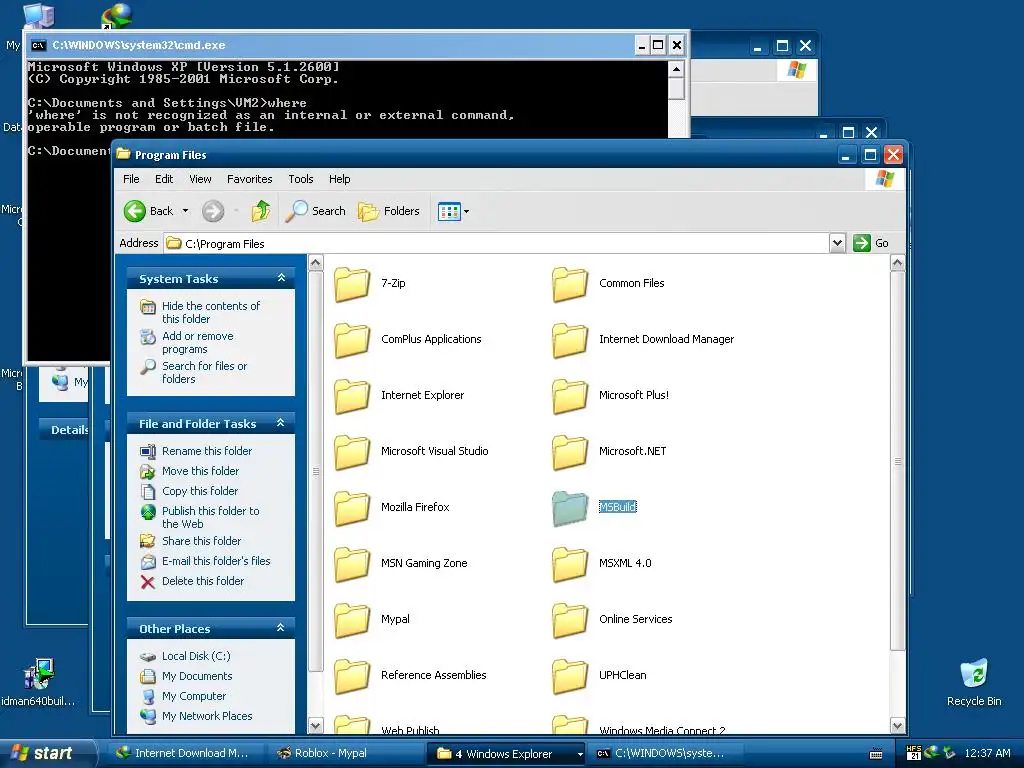Select the Online Services folder icon
Screen dimensions: 1024x768
(570, 621)
